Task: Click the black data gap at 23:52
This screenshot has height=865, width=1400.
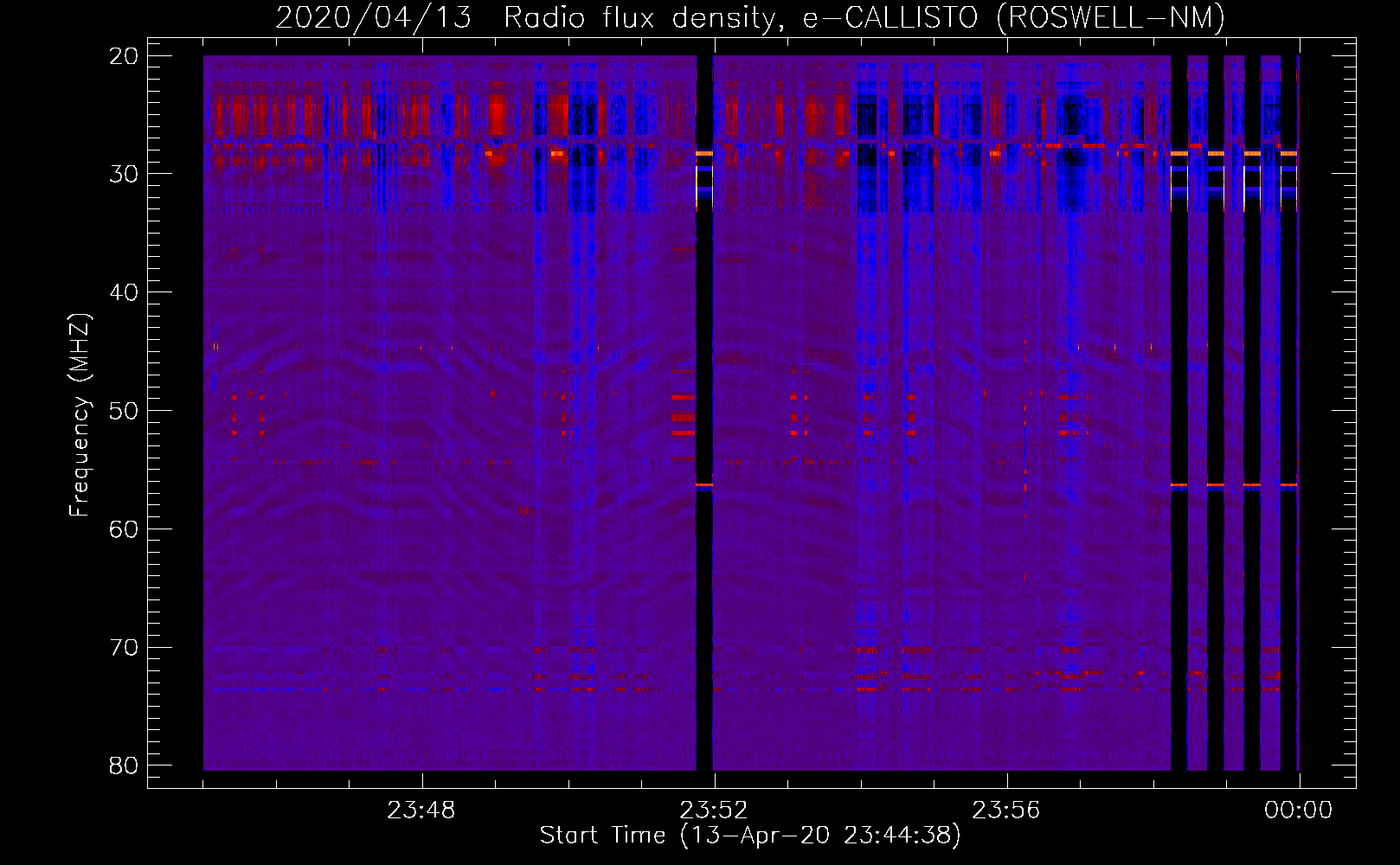Action: [704, 413]
